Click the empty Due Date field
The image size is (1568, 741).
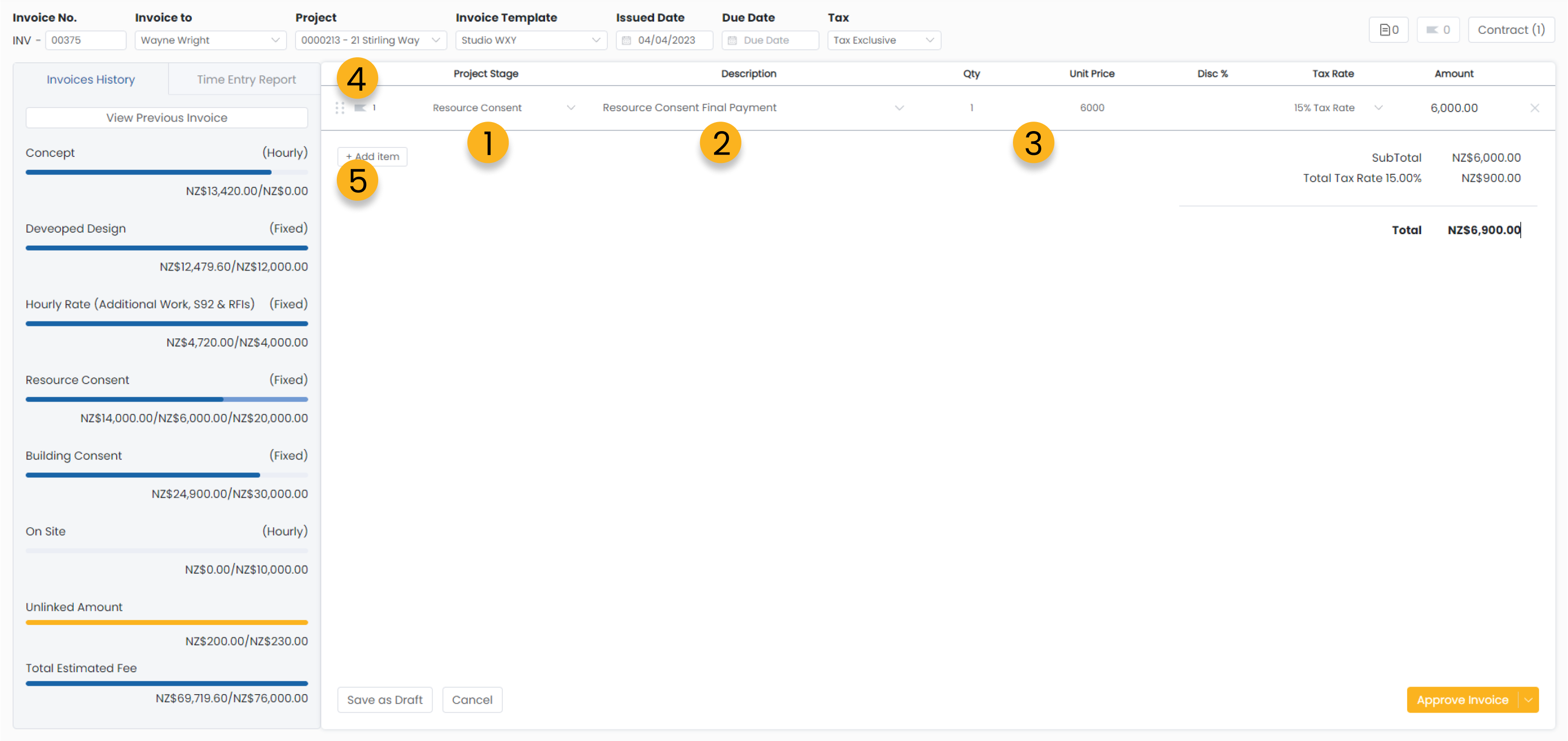[770, 40]
